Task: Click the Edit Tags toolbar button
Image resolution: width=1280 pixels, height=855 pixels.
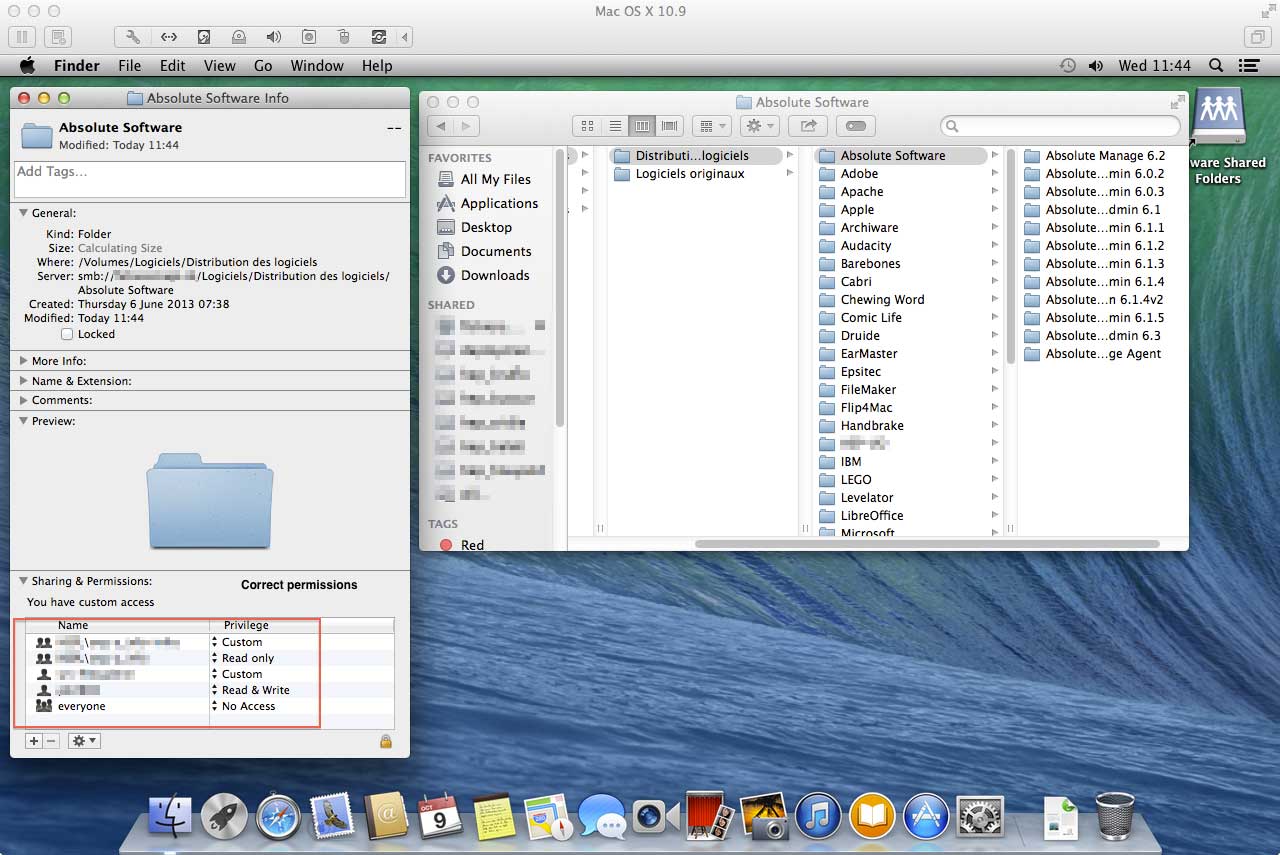Action: click(x=856, y=126)
